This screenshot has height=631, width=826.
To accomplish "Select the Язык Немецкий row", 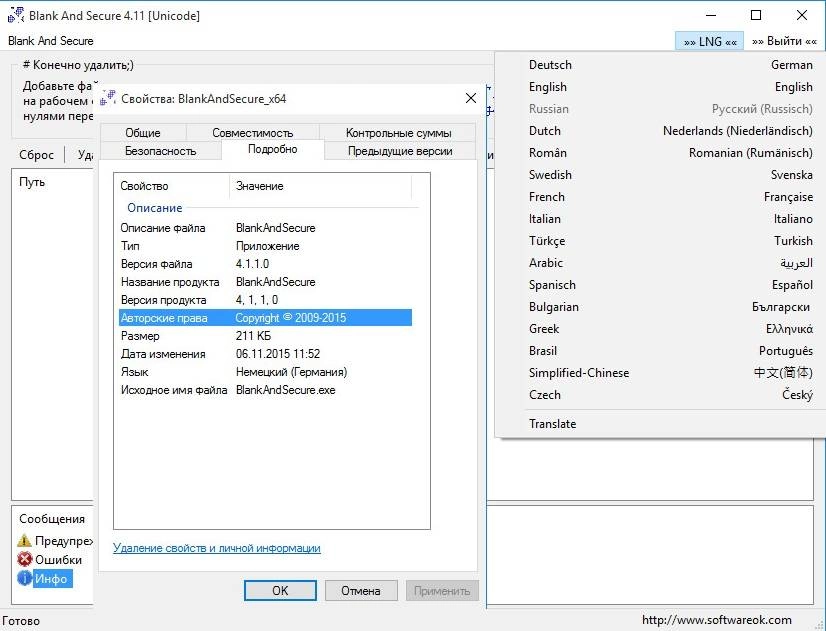I will pyautogui.click(x=266, y=372).
